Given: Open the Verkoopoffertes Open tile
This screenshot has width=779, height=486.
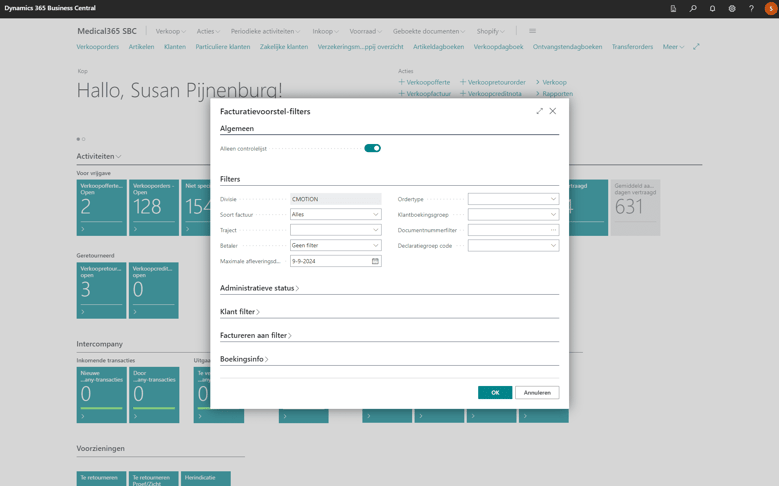Looking at the screenshot, I should click(x=101, y=208).
